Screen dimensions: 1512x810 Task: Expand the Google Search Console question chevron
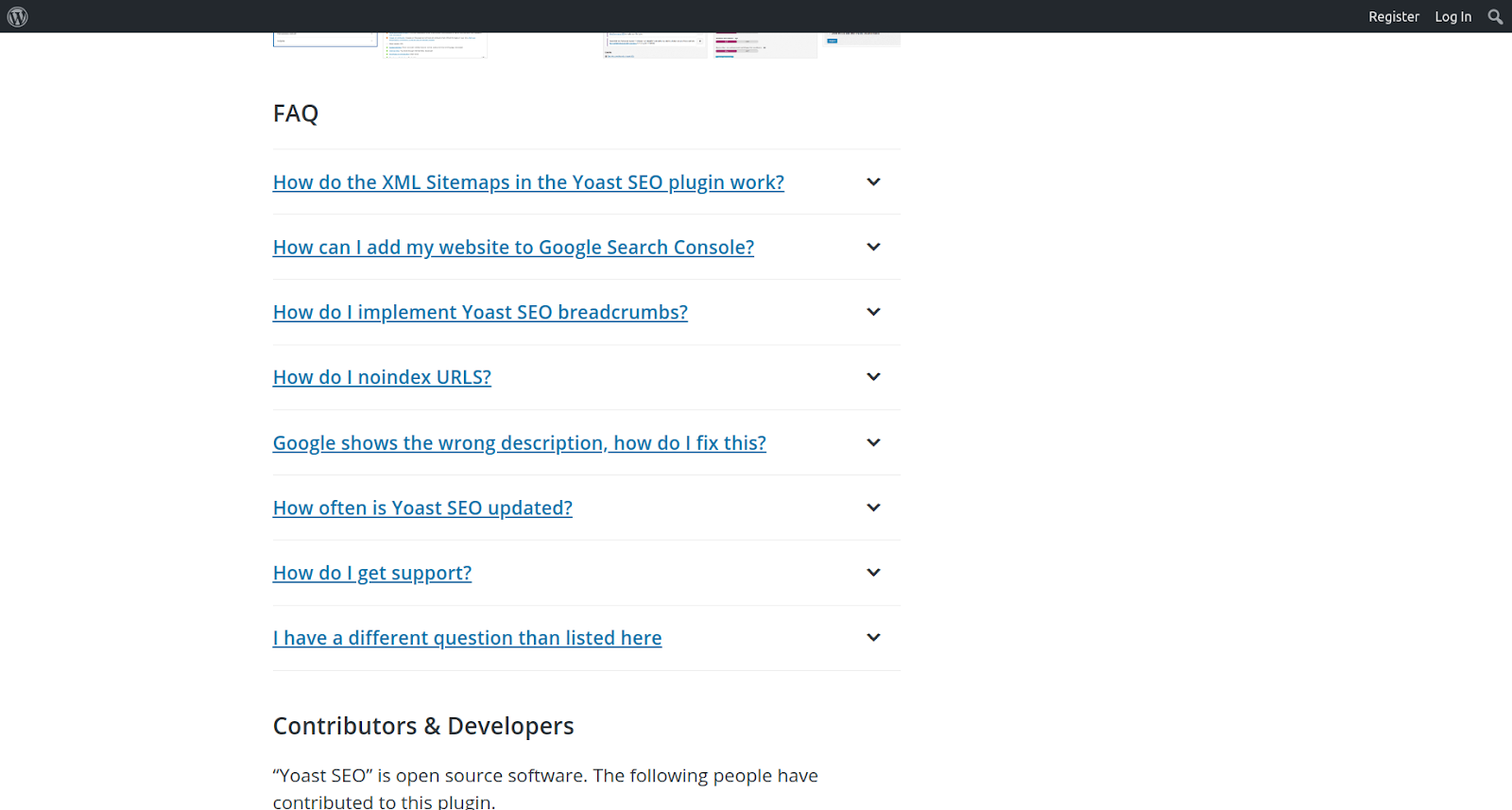coord(873,247)
